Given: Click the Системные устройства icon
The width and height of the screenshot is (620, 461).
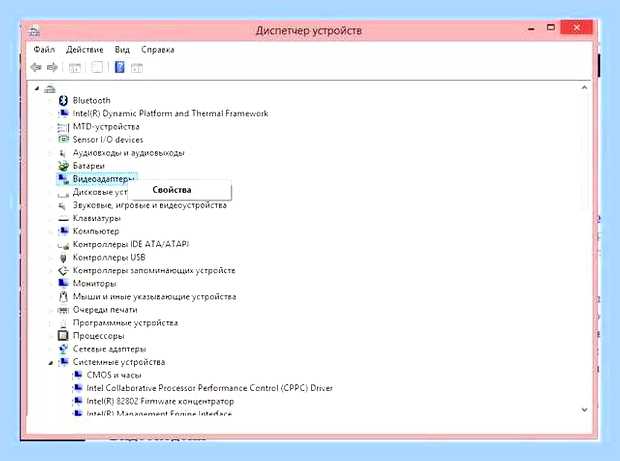Looking at the screenshot, I should (63, 362).
